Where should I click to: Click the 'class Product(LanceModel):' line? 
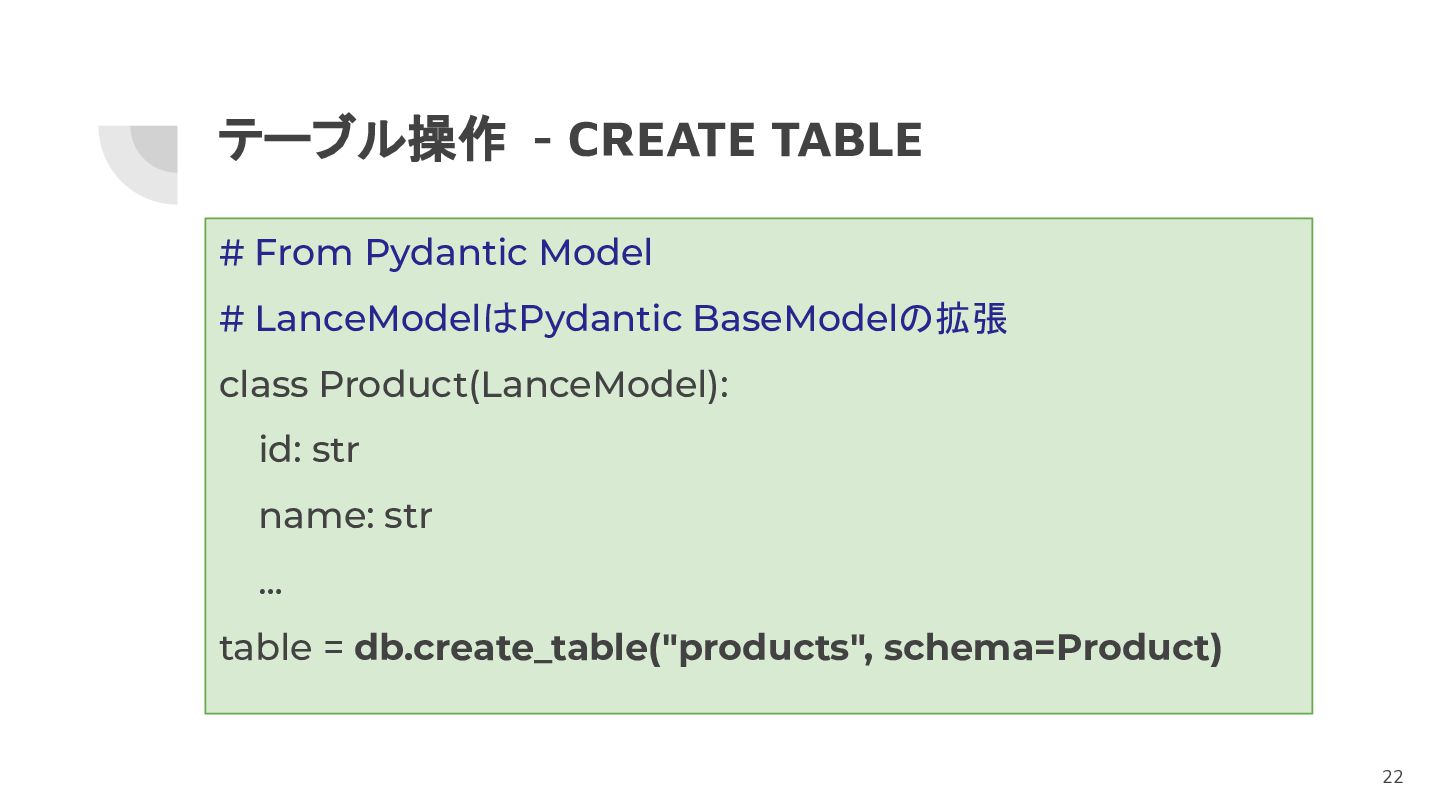pyautogui.click(x=474, y=385)
